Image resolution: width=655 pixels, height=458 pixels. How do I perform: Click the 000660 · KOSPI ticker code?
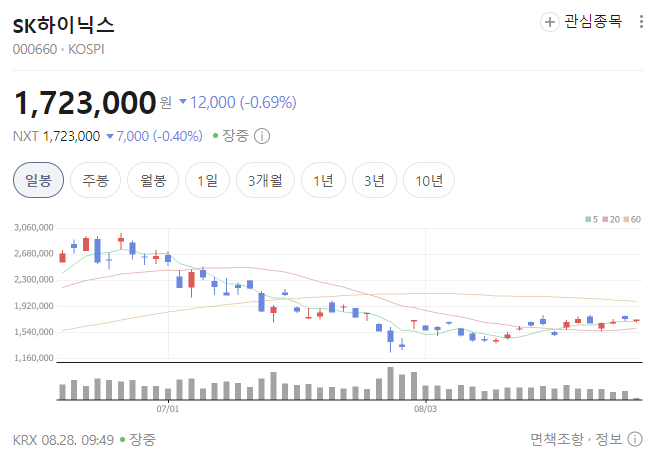(58, 49)
